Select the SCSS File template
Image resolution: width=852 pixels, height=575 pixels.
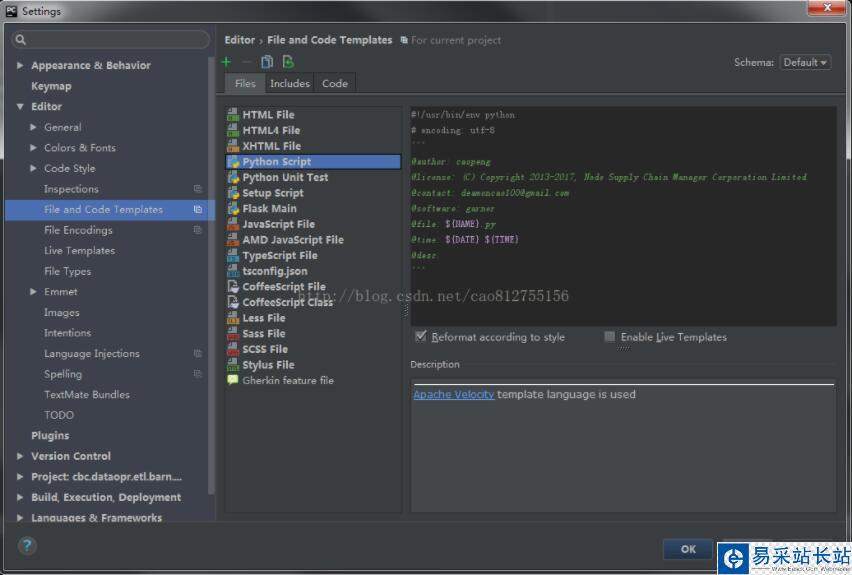(313, 349)
